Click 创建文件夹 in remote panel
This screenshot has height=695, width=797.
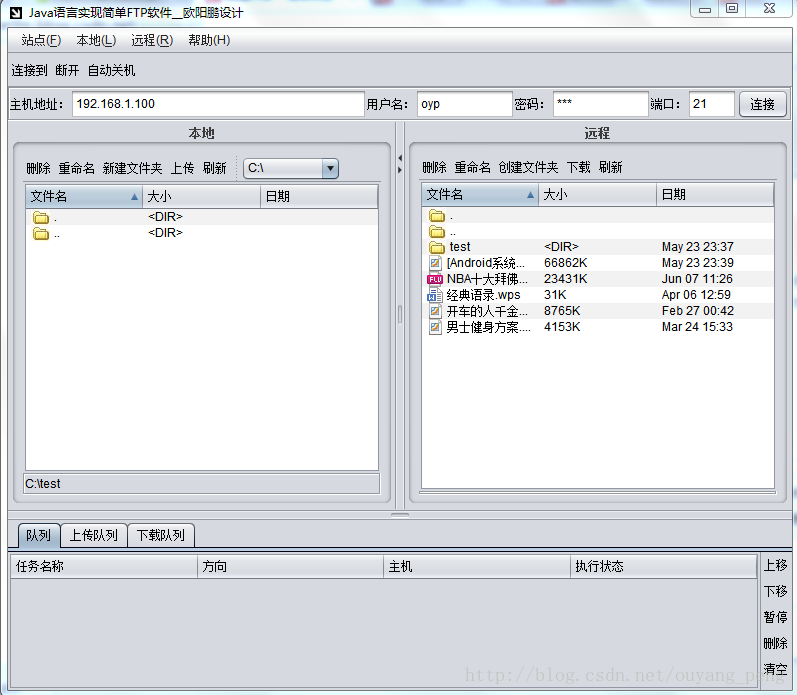(528, 167)
